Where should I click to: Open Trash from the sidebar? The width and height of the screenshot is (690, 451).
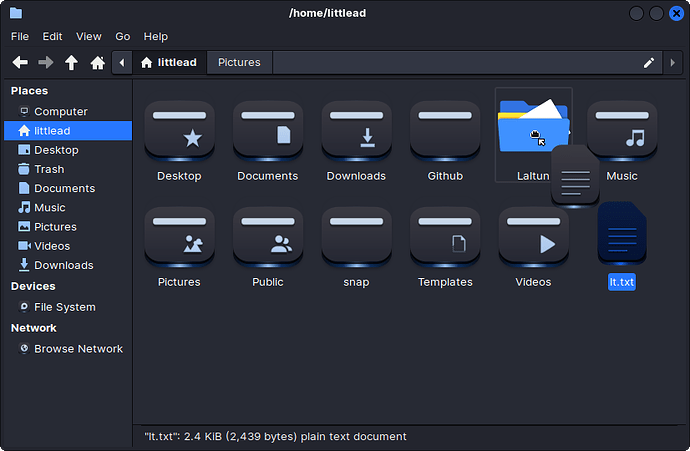(68, 169)
